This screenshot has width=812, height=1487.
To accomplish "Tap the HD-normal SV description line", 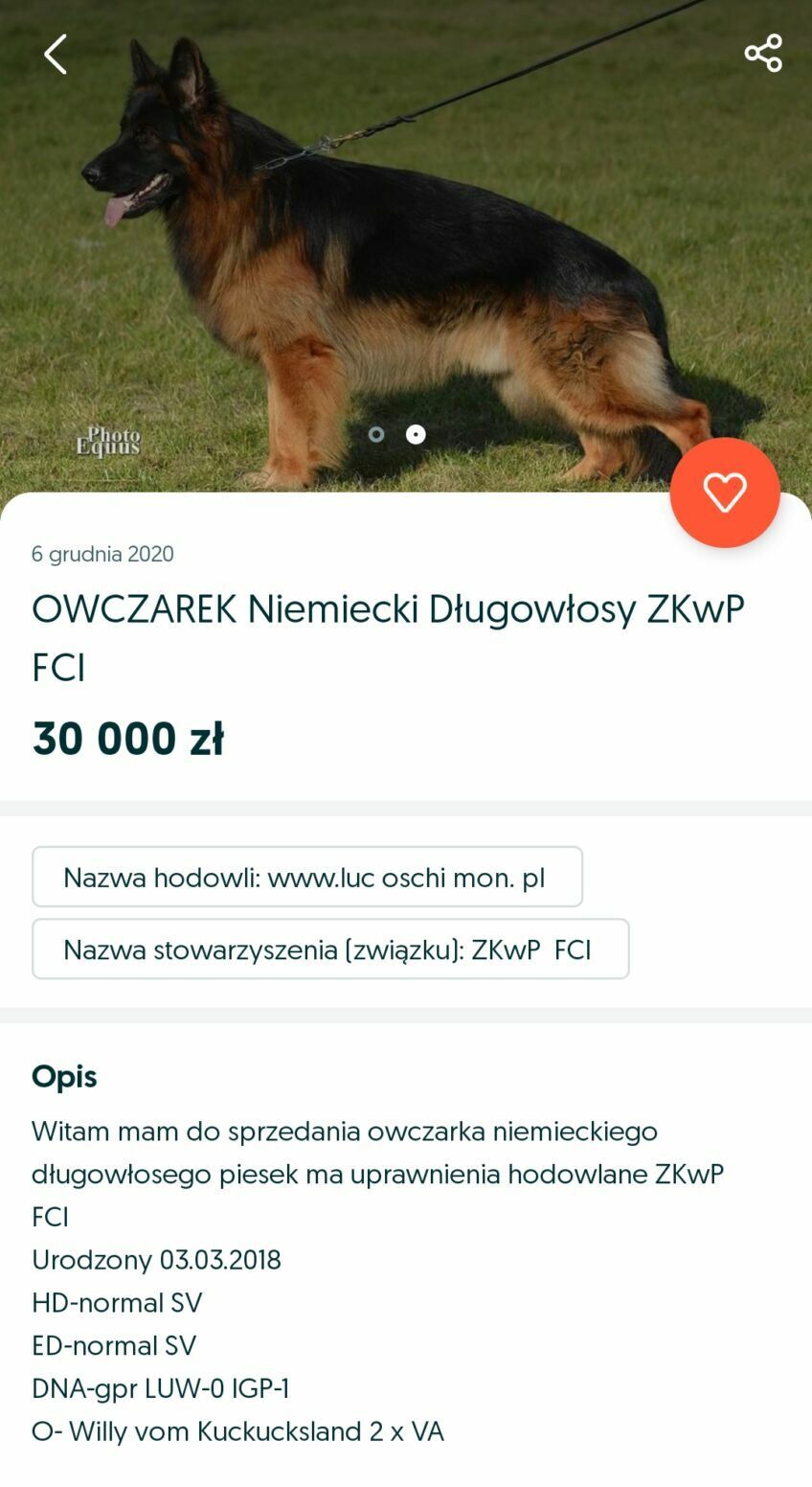I will tap(117, 1302).
